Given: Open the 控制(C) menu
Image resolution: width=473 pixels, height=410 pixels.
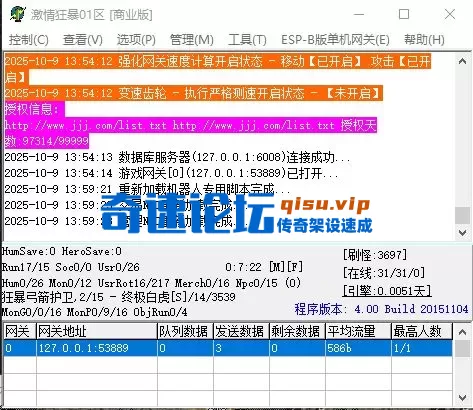Looking at the screenshot, I should (29, 40).
